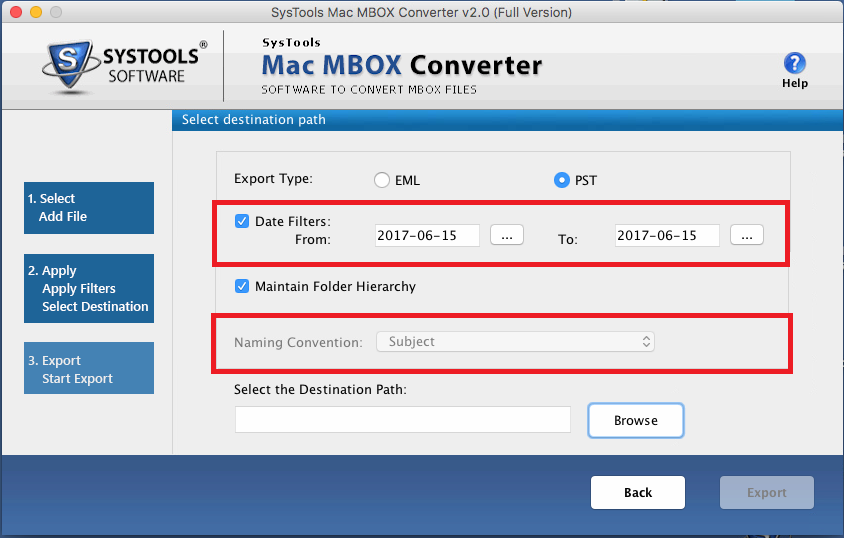Minimize the window with yellow button
The width and height of the screenshot is (844, 538).
pos(36,12)
